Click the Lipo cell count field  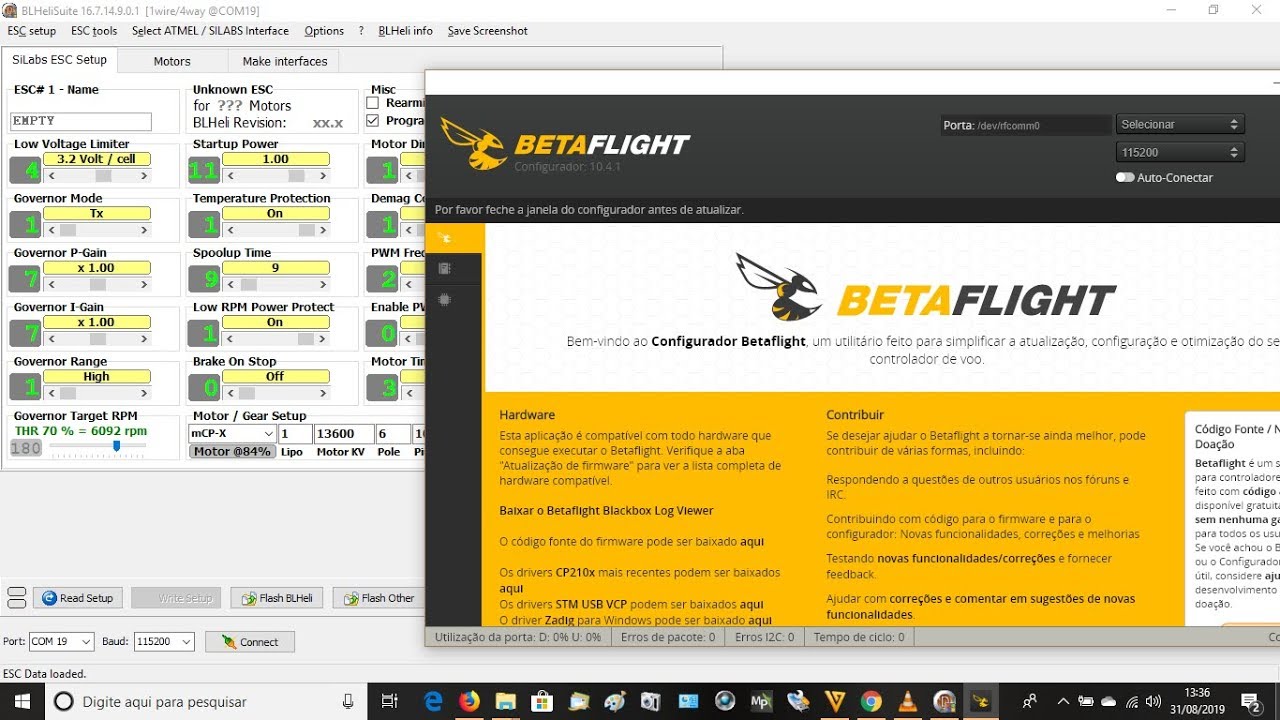coord(295,433)
